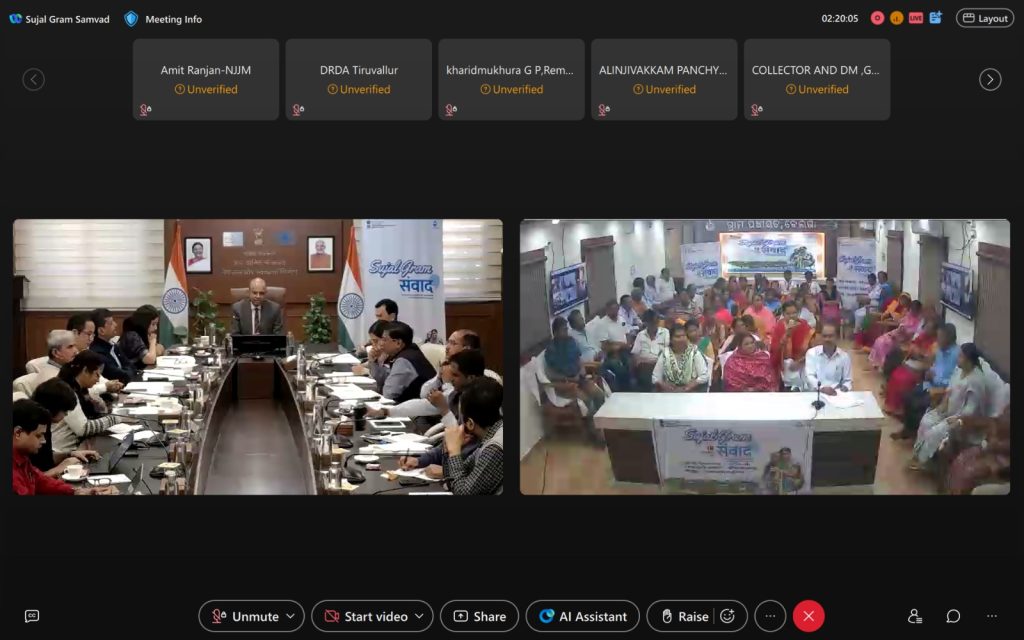Click the Share button

479,616
